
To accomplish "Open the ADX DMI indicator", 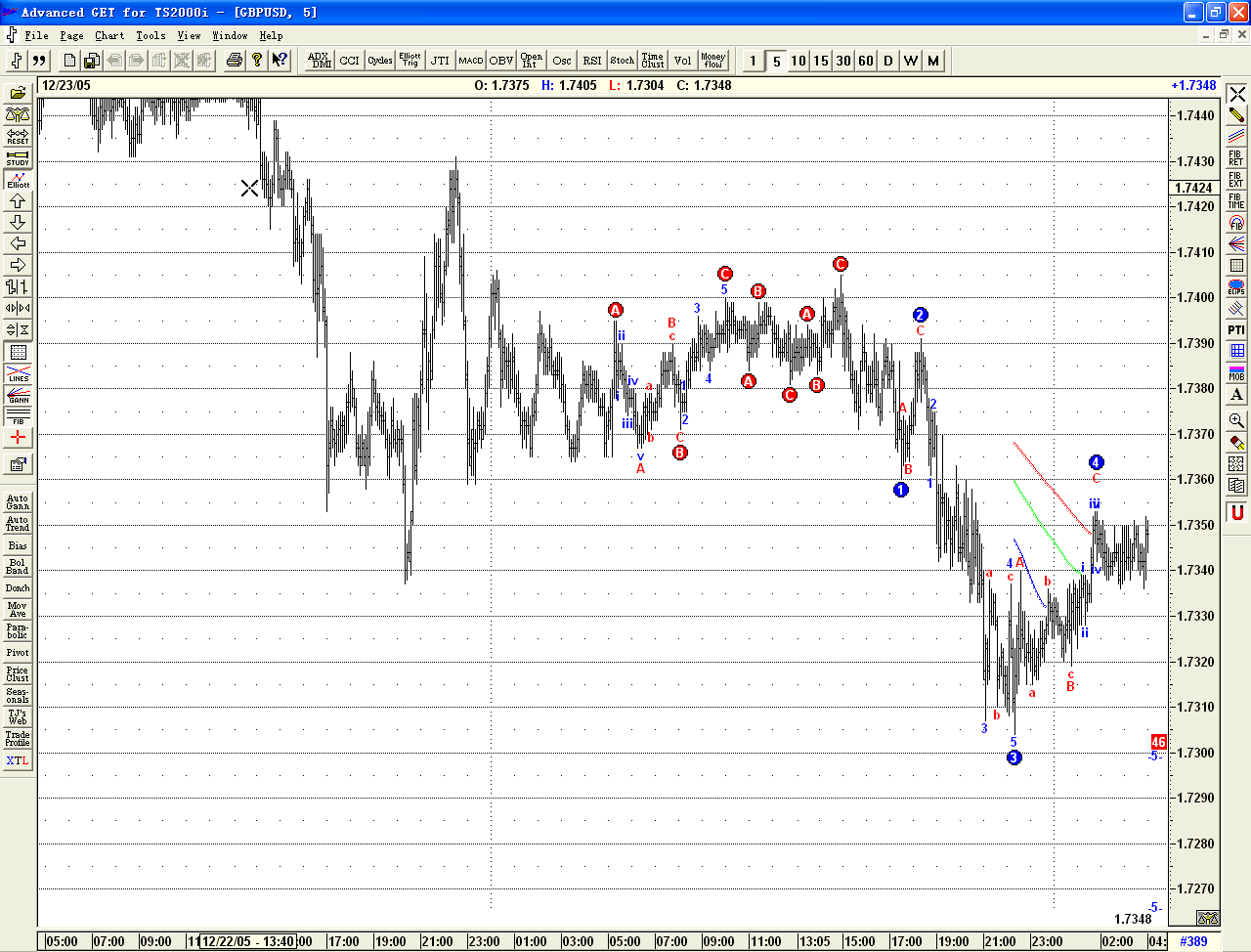I will (x=320, y=61).
